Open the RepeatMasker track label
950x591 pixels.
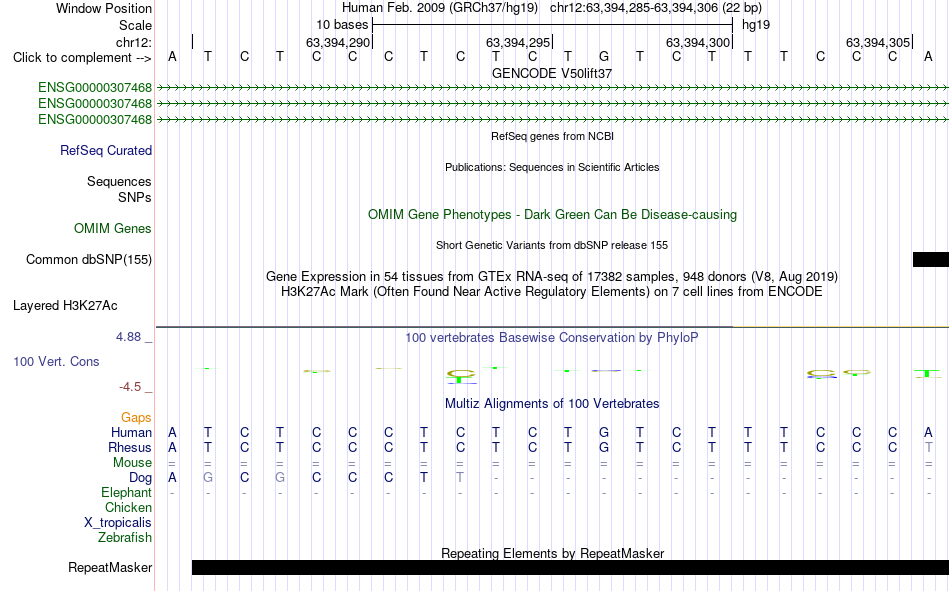[x=110, y=567]
